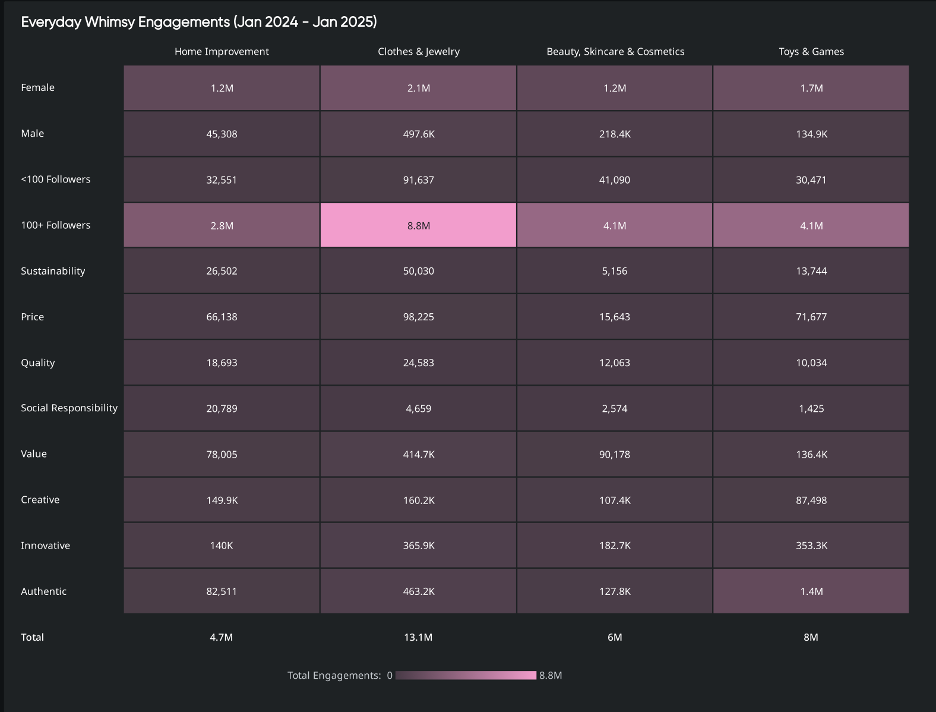Click the Social Responsibility row label
This screenshot has height=712, width=936.
69,408
